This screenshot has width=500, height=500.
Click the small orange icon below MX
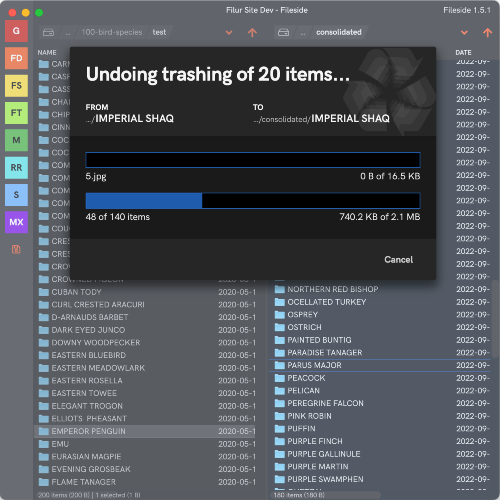click(16, 249)
